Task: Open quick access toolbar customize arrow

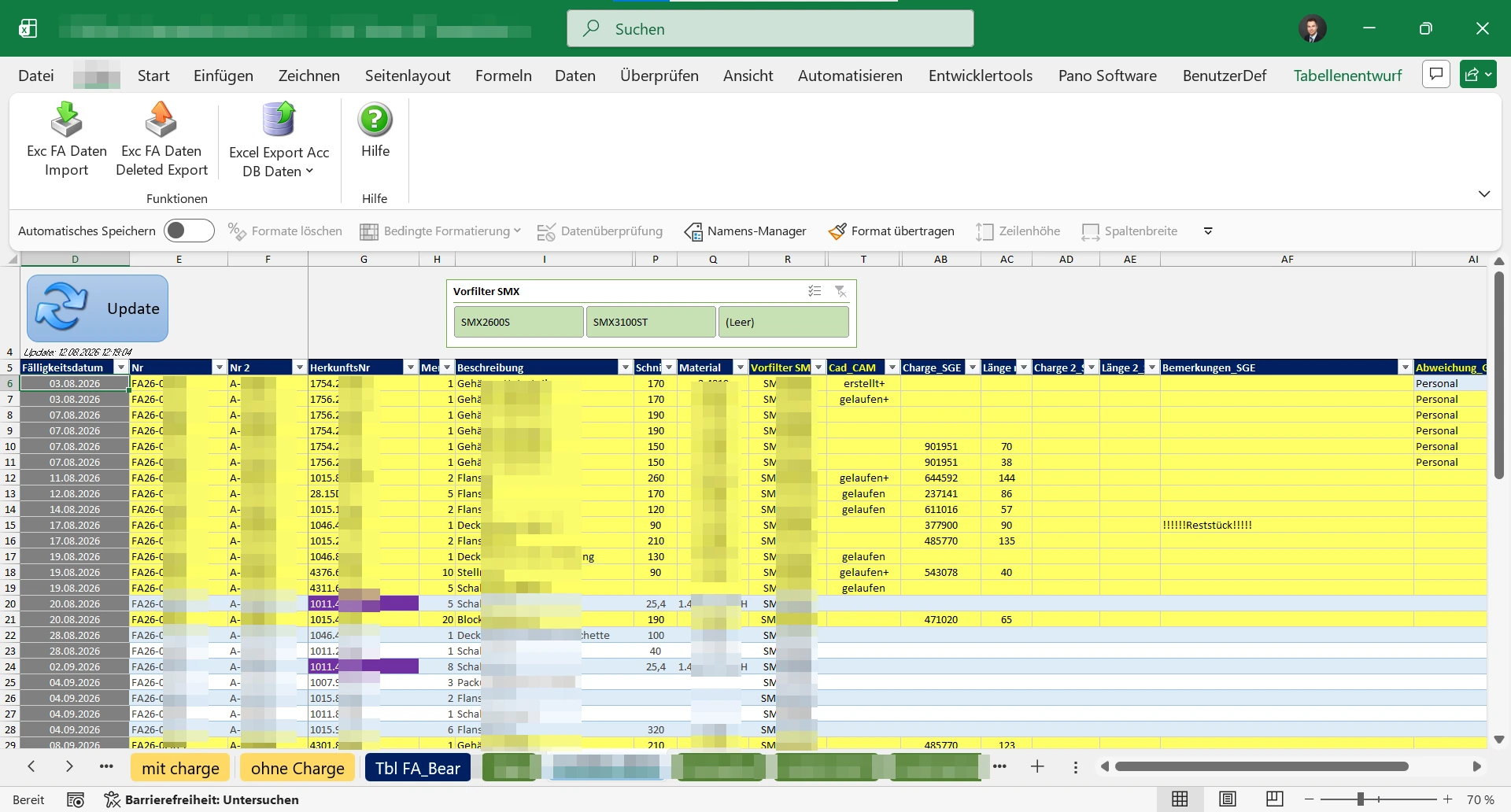Action: point(1208,231)
